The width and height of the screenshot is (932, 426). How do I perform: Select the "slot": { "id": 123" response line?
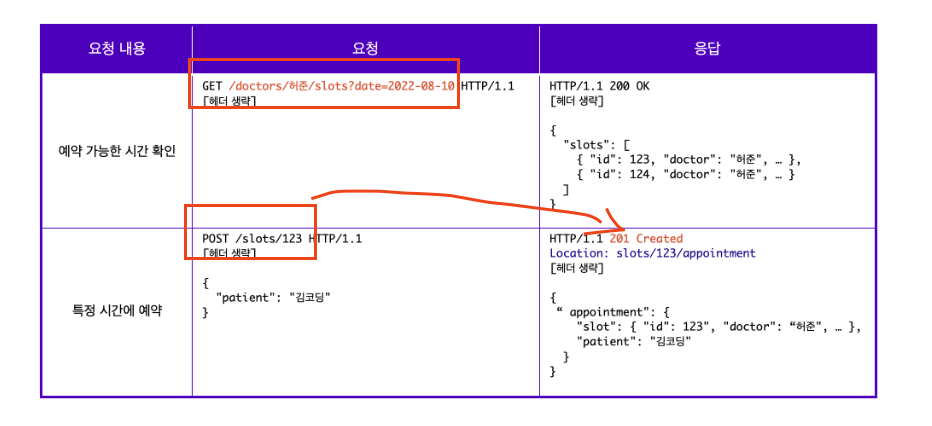click(x=718, y=327)
